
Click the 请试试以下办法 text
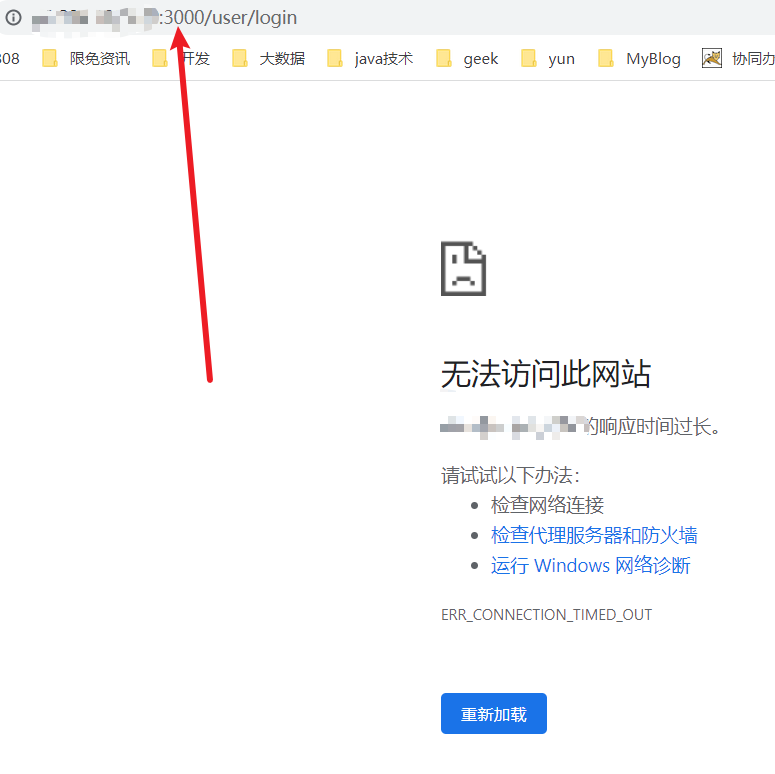pos(510,475)
